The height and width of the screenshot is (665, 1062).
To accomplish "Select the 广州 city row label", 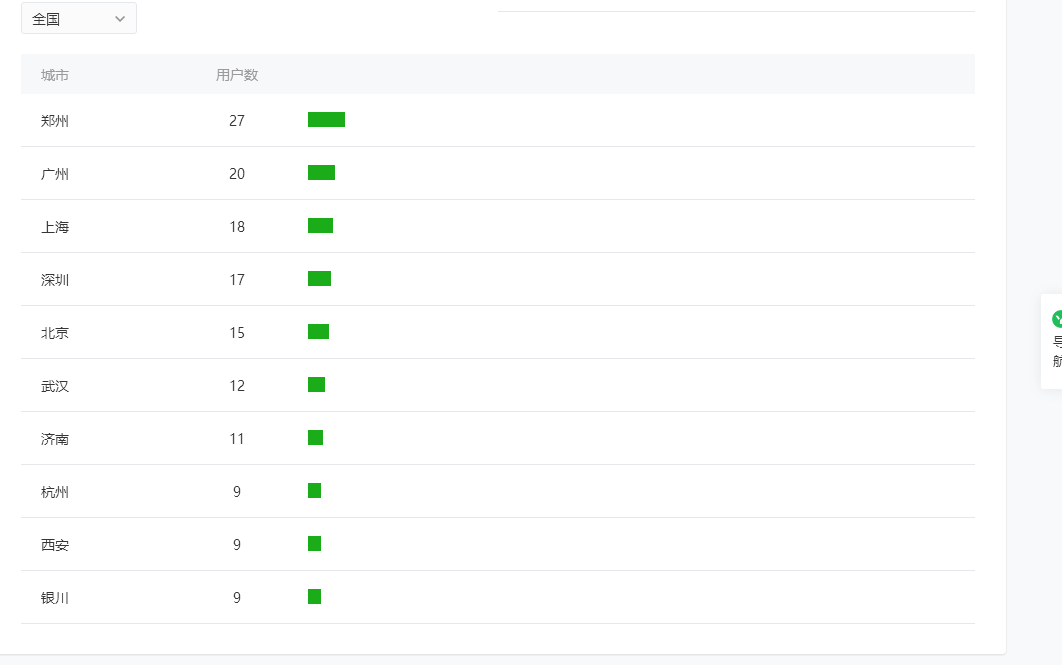I will pos(55,174).
